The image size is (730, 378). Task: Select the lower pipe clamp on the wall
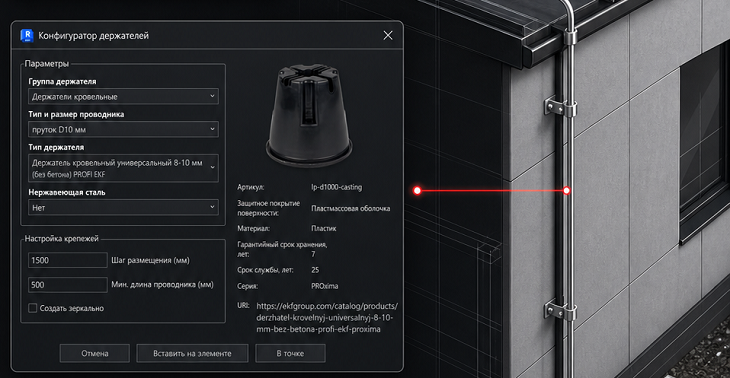click(x=560, y=310)
